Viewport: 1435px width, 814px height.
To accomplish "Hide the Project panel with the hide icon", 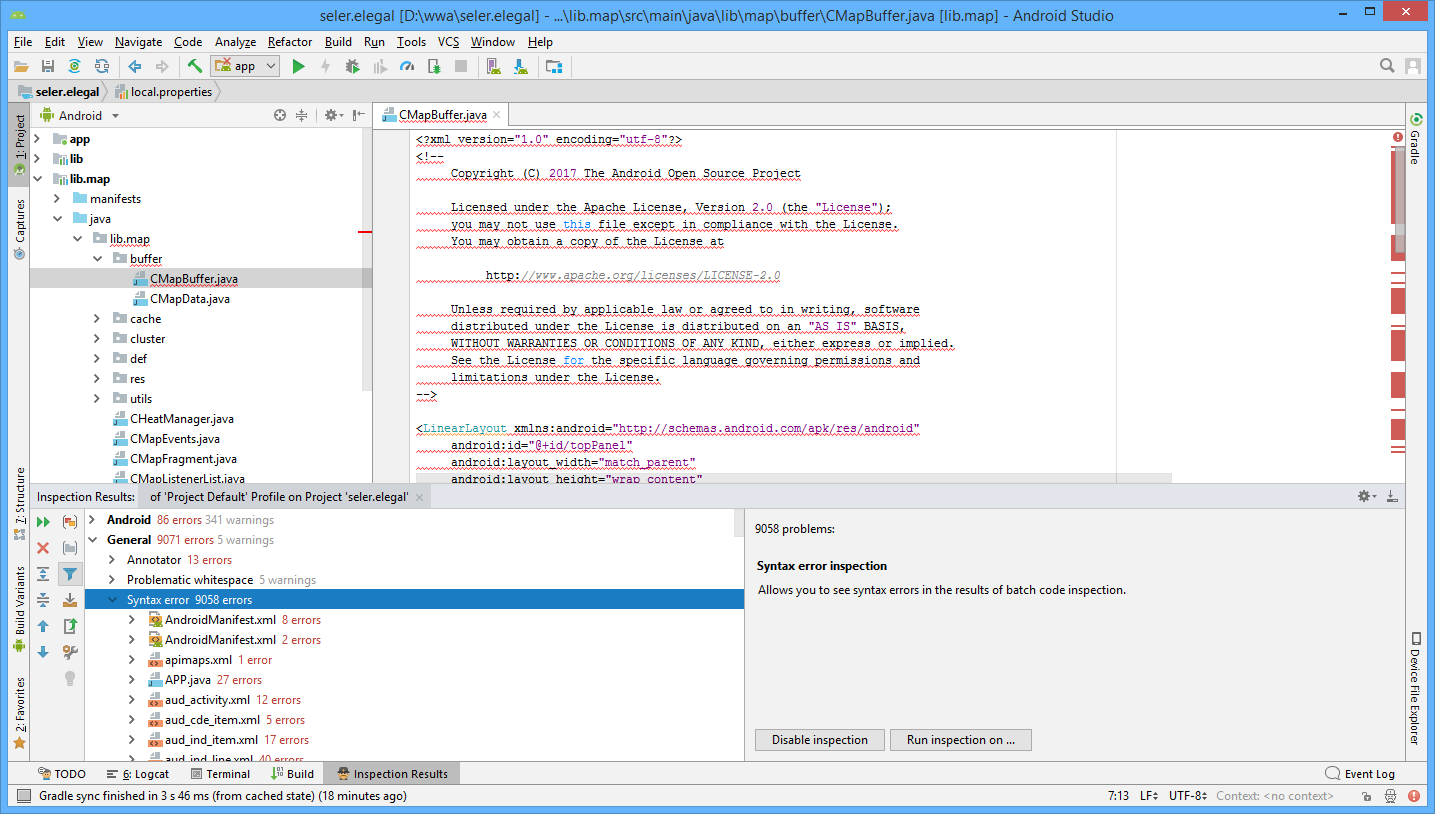I will (x=359, y=115).
